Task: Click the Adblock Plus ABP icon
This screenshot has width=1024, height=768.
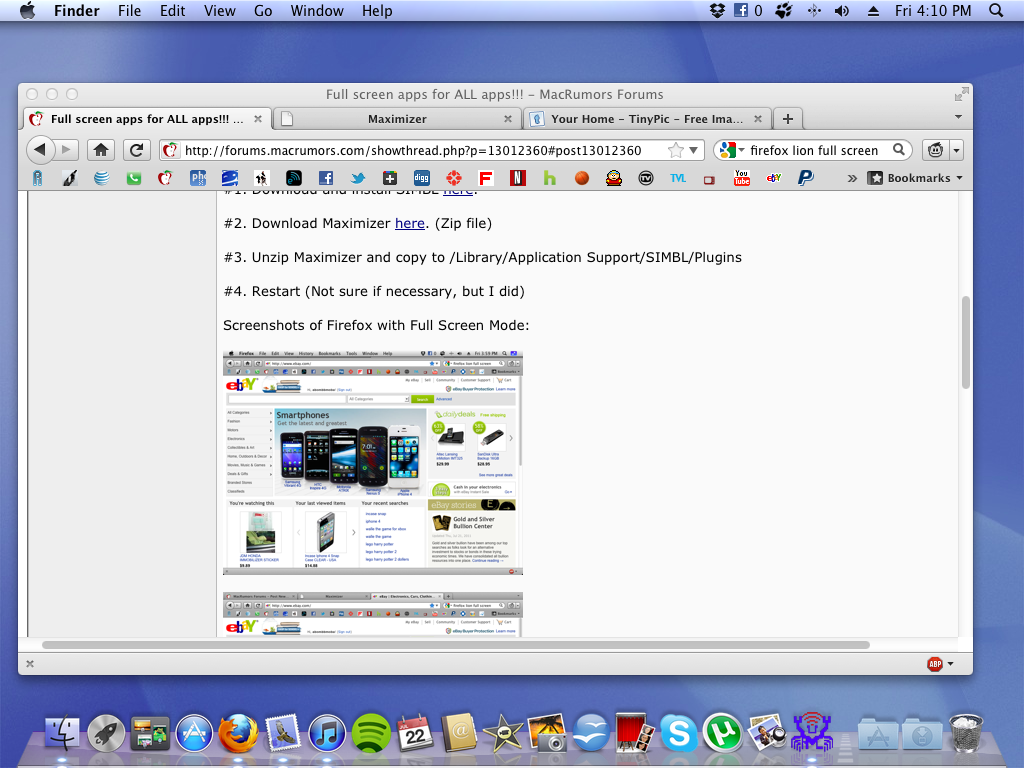Action: pos(935,664)
